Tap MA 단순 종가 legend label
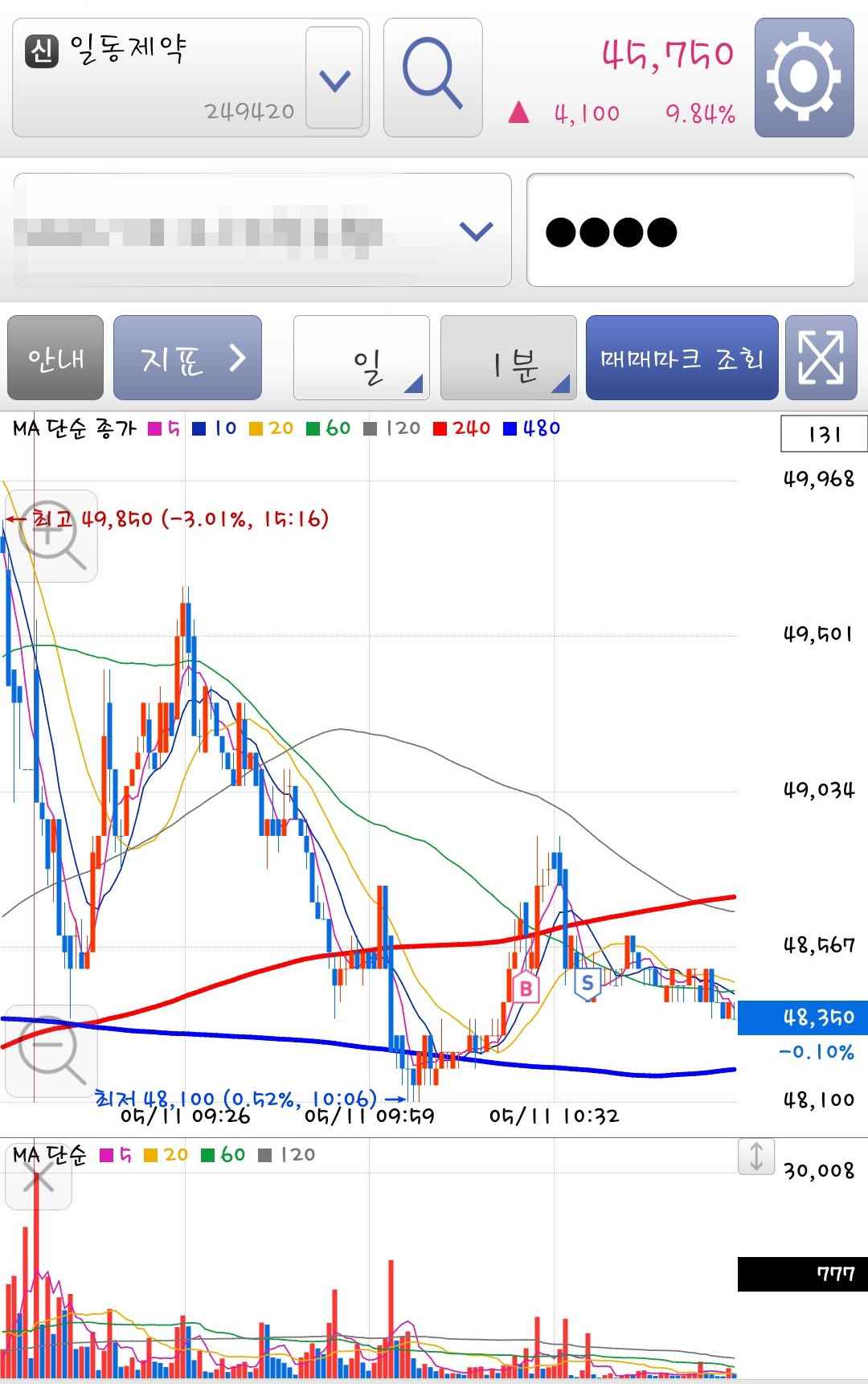 [x=75, y=429]
